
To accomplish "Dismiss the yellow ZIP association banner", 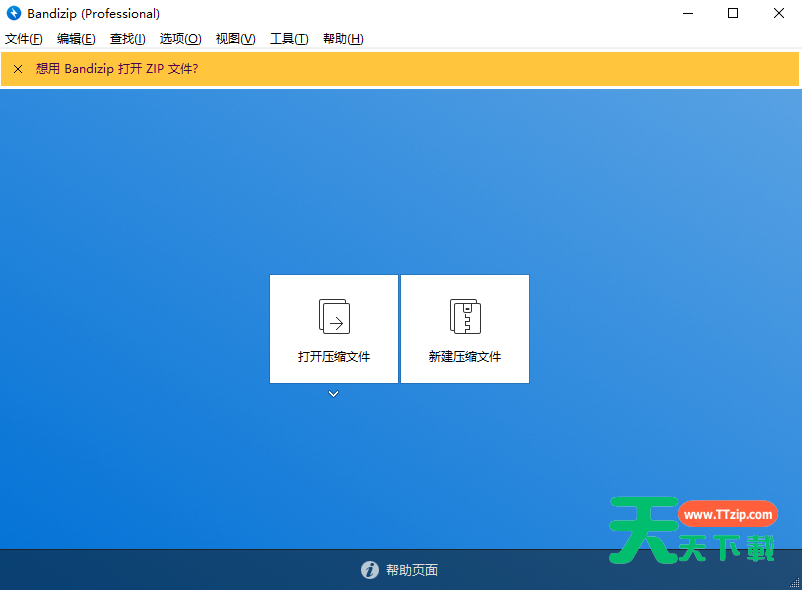I will coord(18,69).
